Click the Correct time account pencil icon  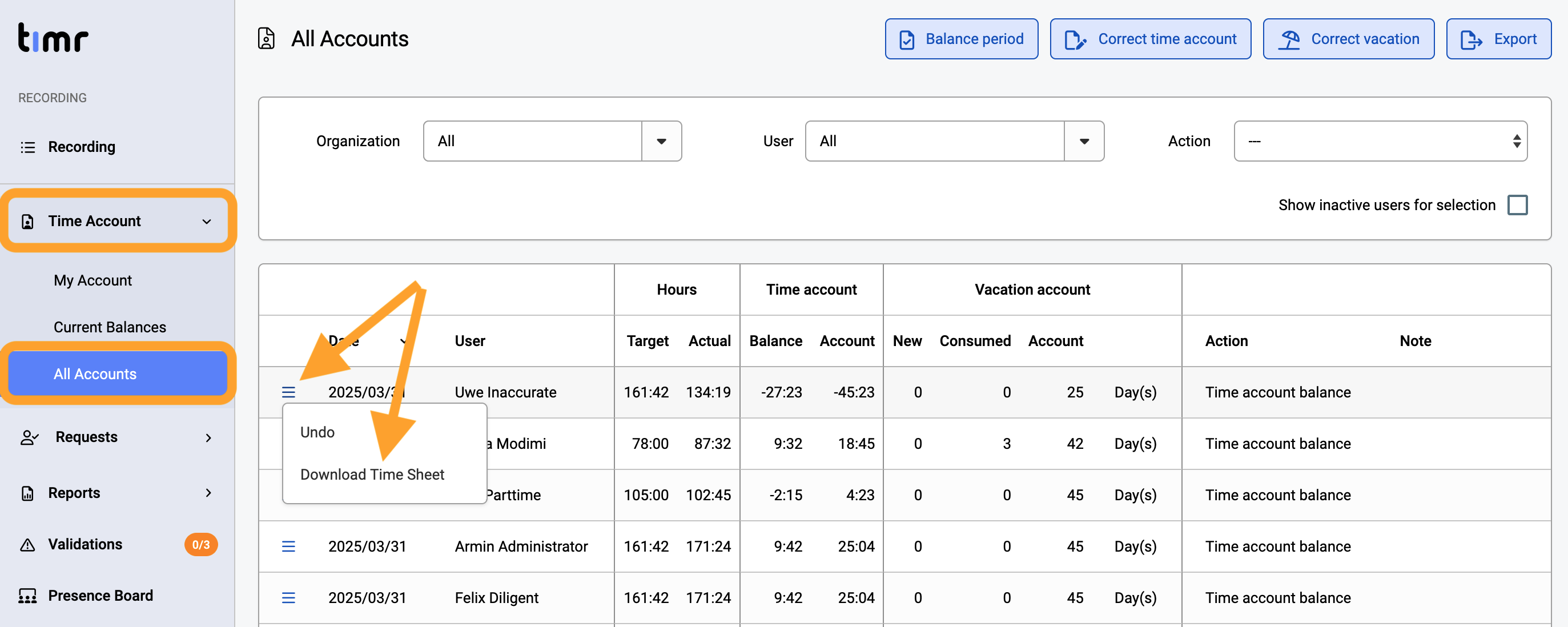click(1075, 39)
